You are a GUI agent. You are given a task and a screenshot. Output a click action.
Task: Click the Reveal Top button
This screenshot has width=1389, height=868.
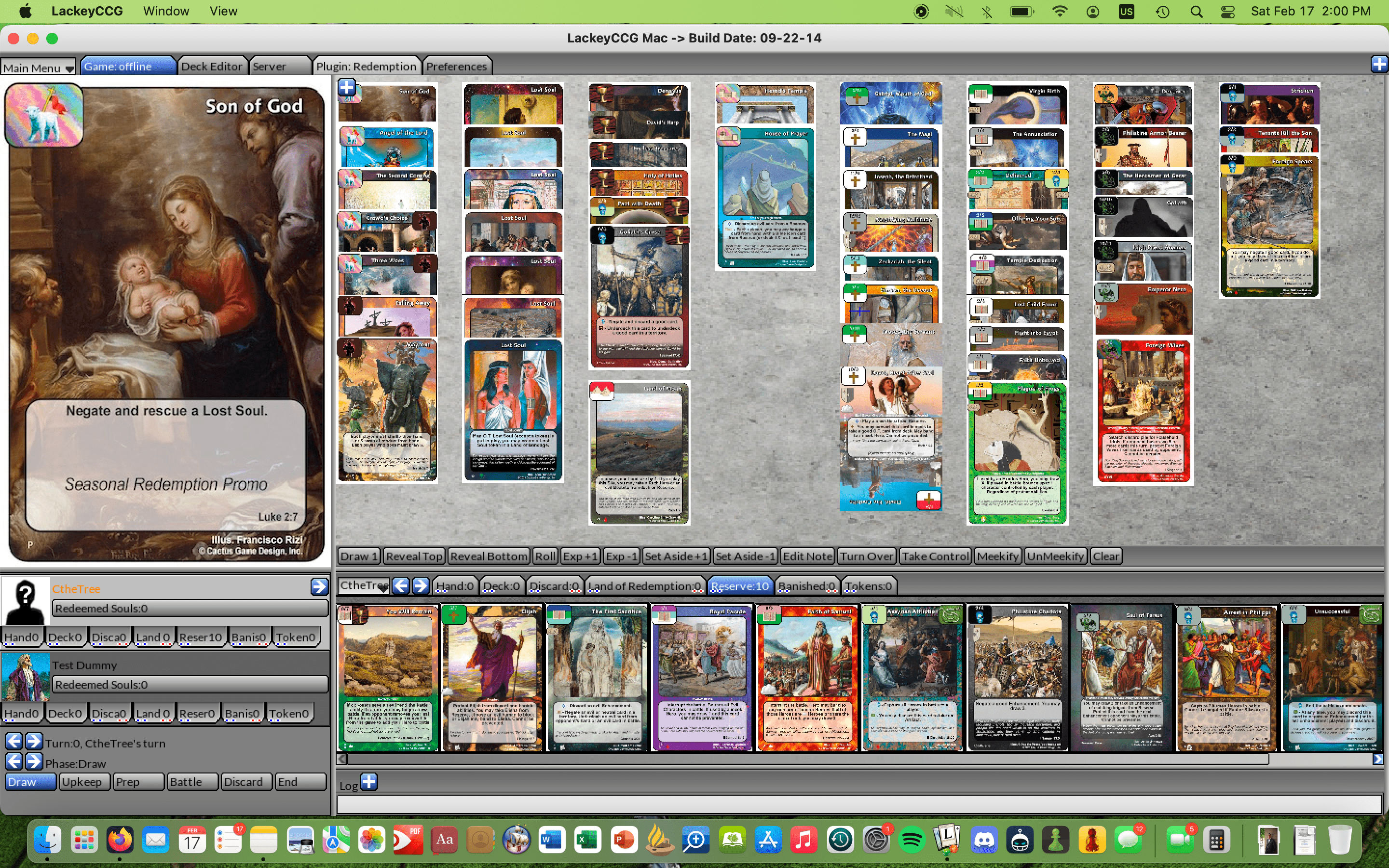(x=414, y=556)
